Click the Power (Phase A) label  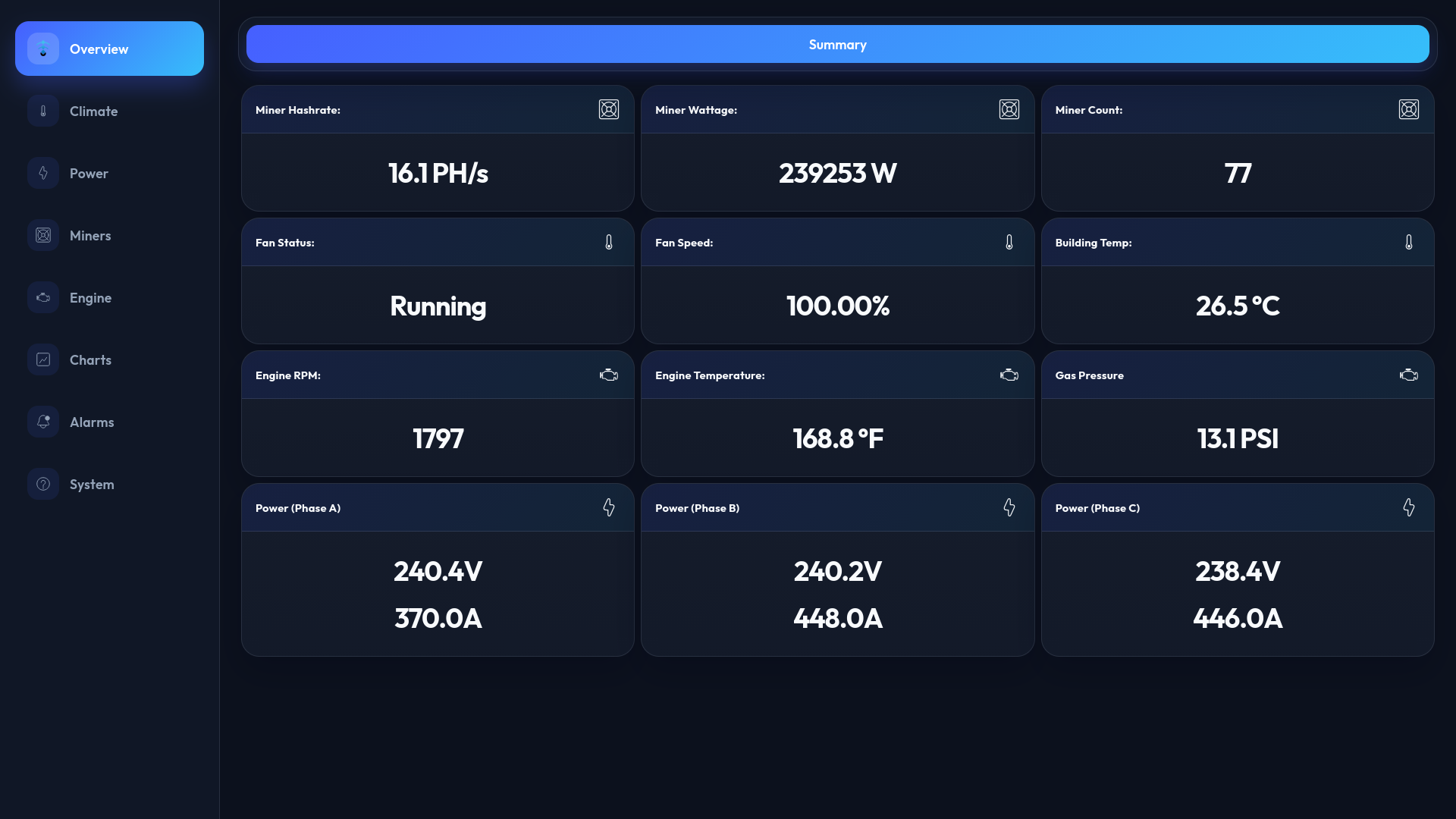point(298,508)
